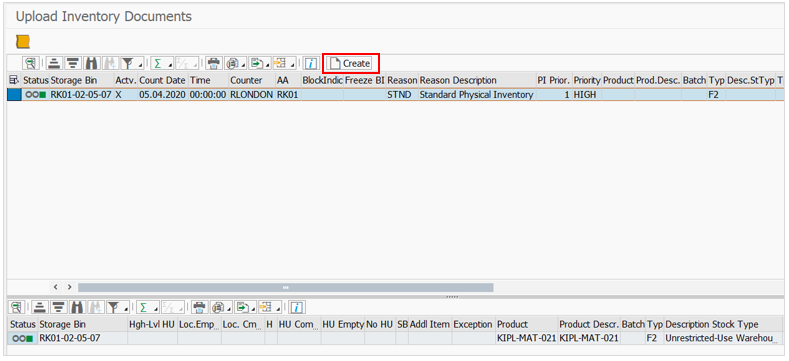Click the blue information icon, lower toolbar

coord(297,307)
